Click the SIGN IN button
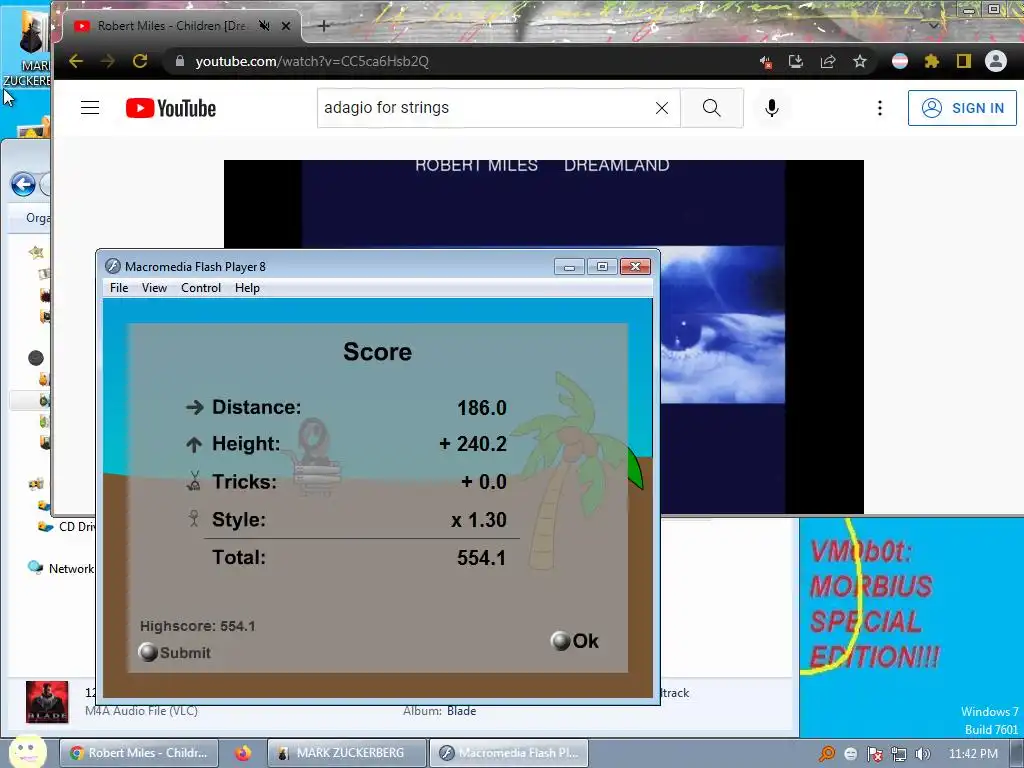 click(x=962, y=108)
